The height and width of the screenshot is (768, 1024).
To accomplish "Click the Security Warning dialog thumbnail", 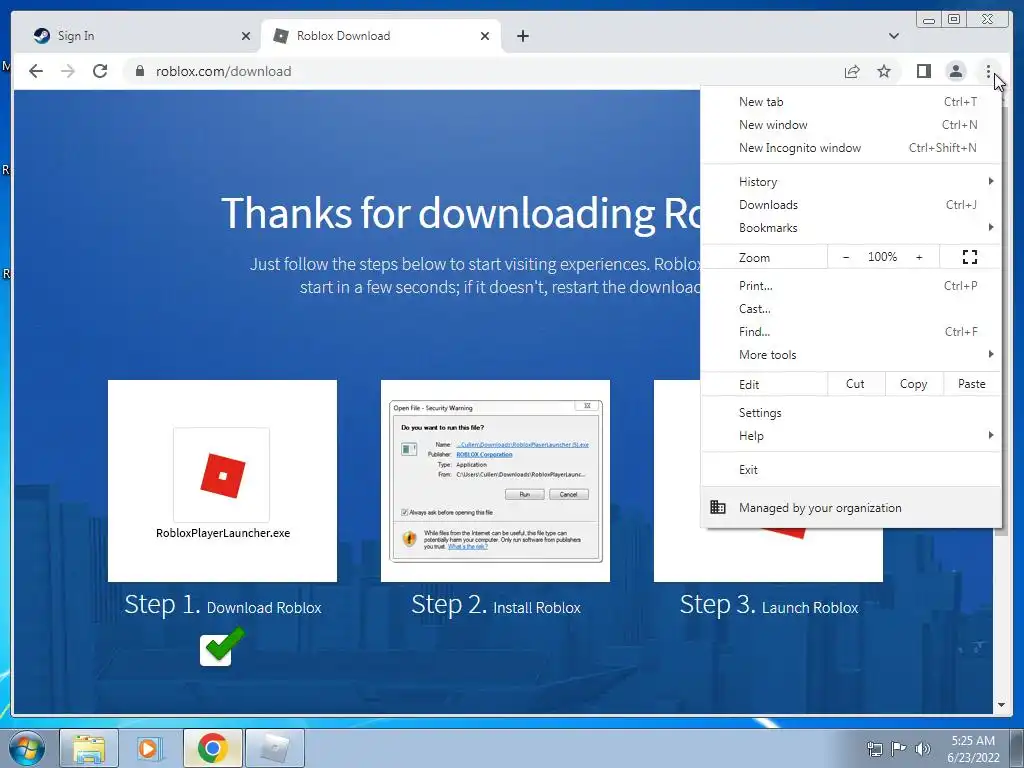I will (495, 481).
